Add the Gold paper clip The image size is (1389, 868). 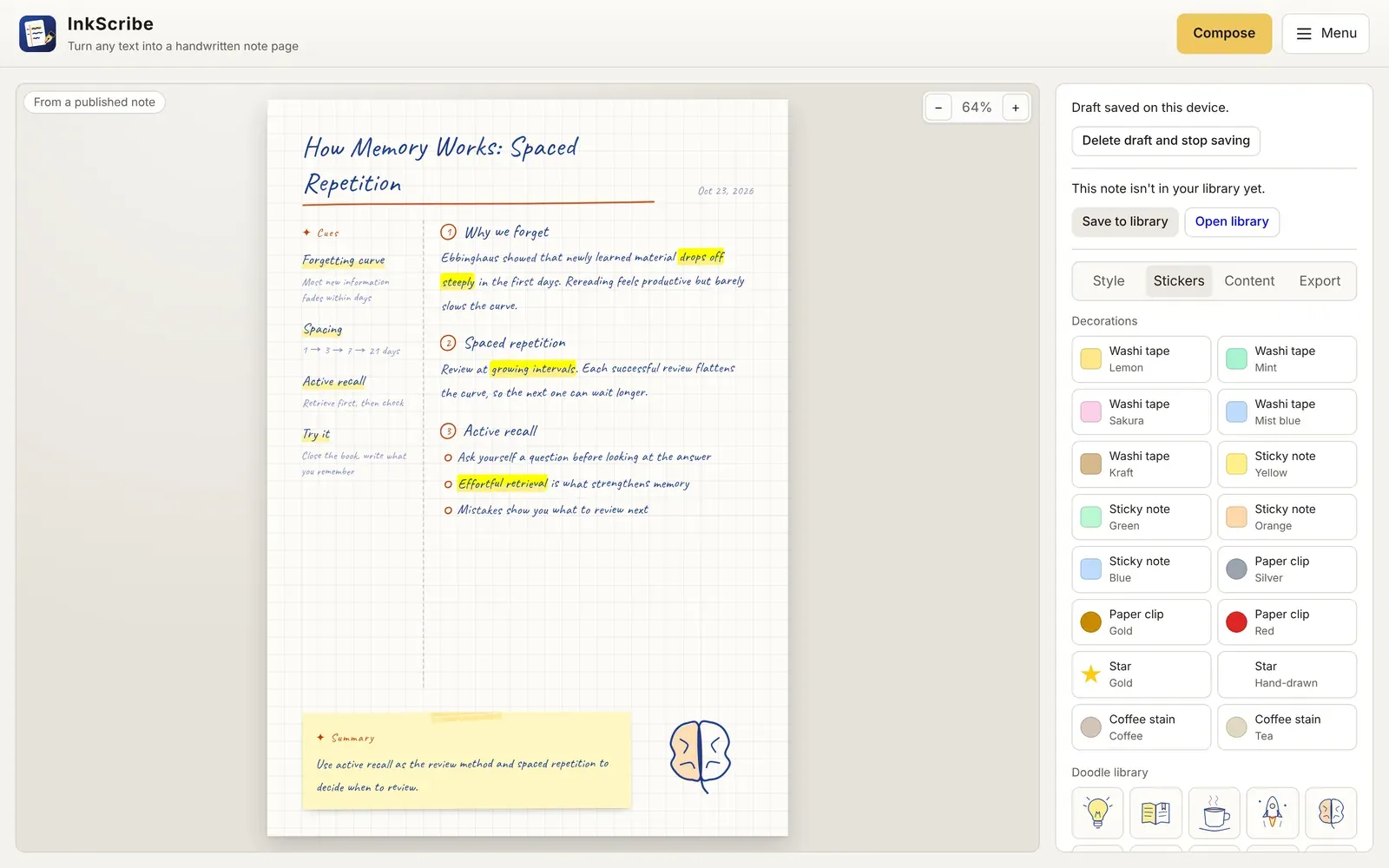1141,622
